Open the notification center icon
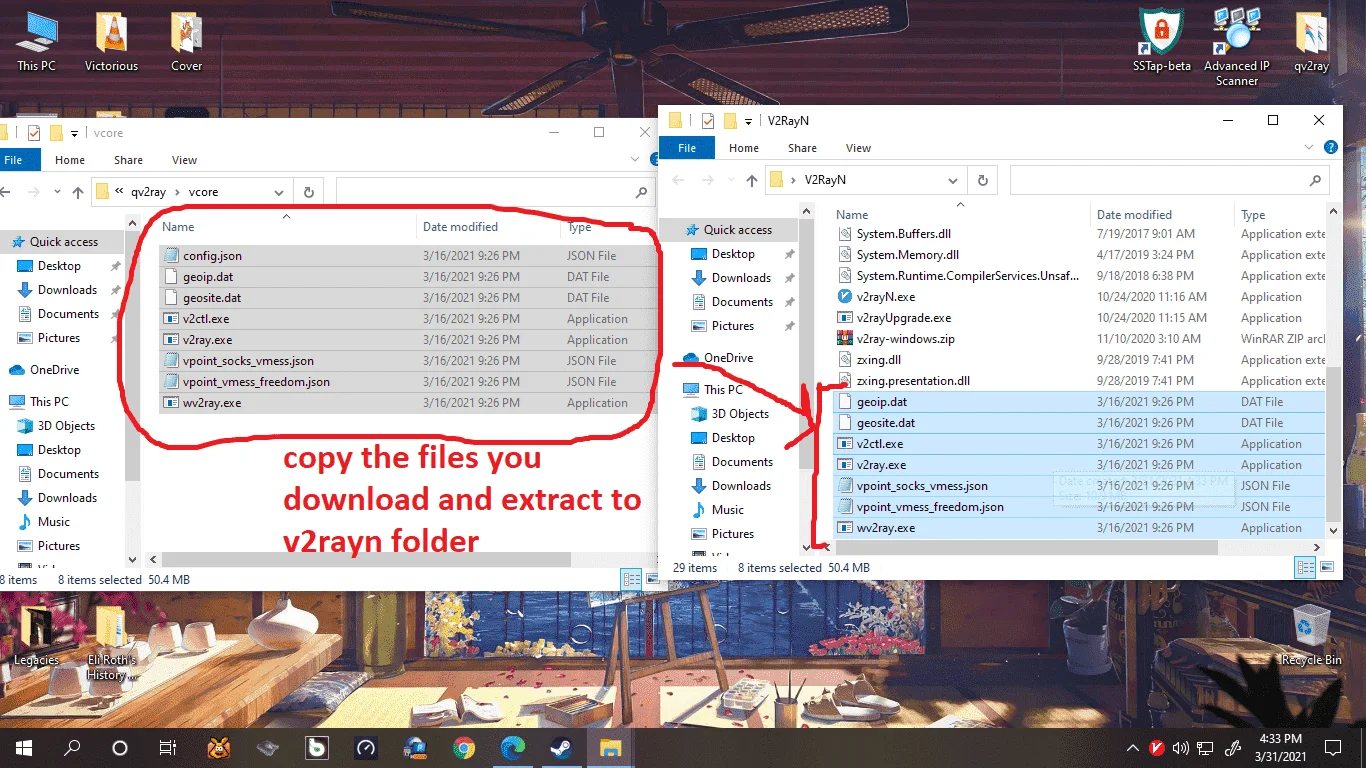The width and height of the screenshot is (1366, 768). 1334,747
